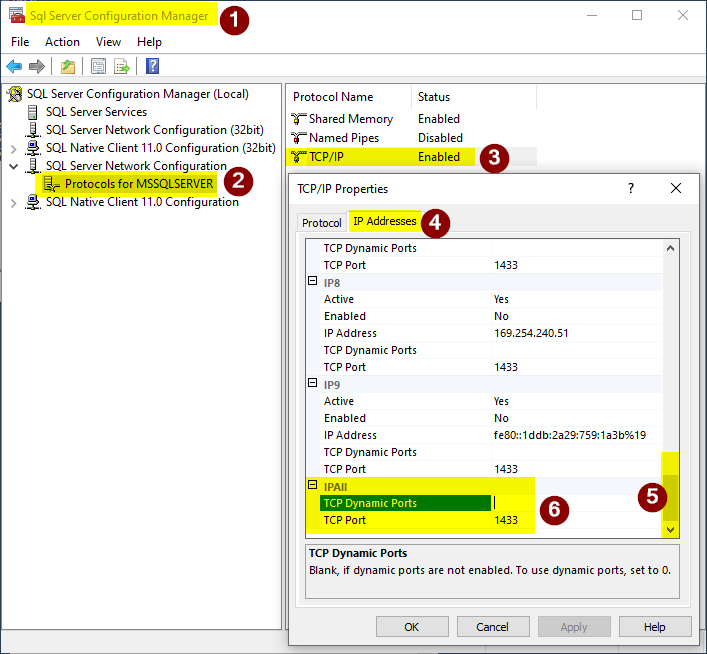The width and height of the screenshot is (707, 654).
Task: Click the property list scrollbar thumb
Action: [x=670, y=498]
